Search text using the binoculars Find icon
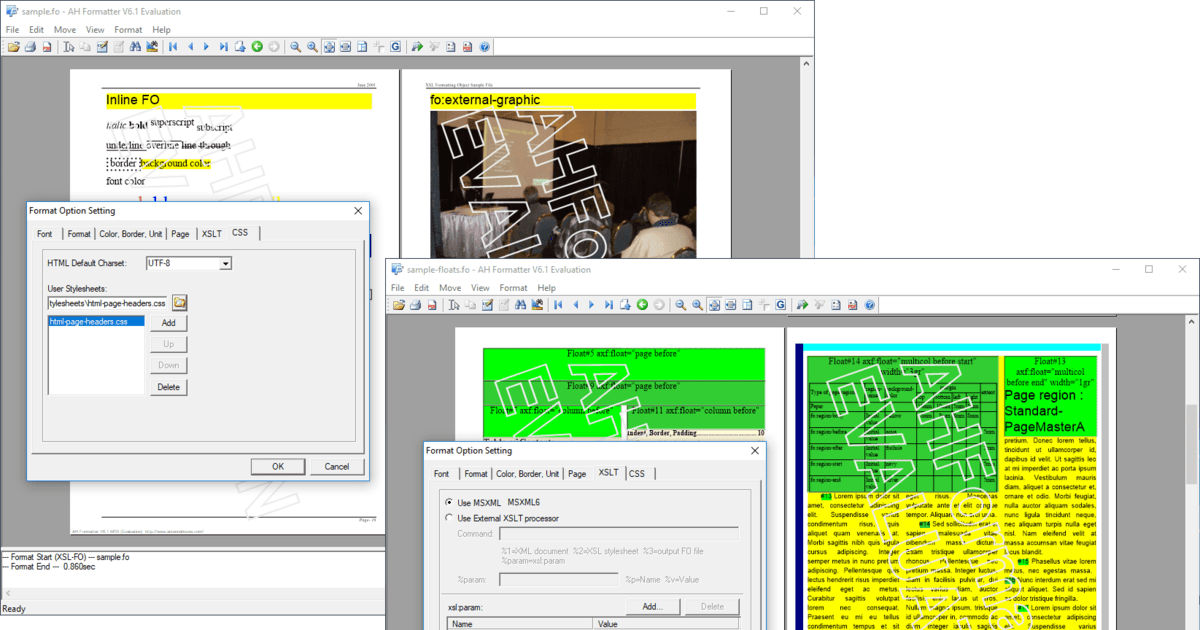 [133, 47]
